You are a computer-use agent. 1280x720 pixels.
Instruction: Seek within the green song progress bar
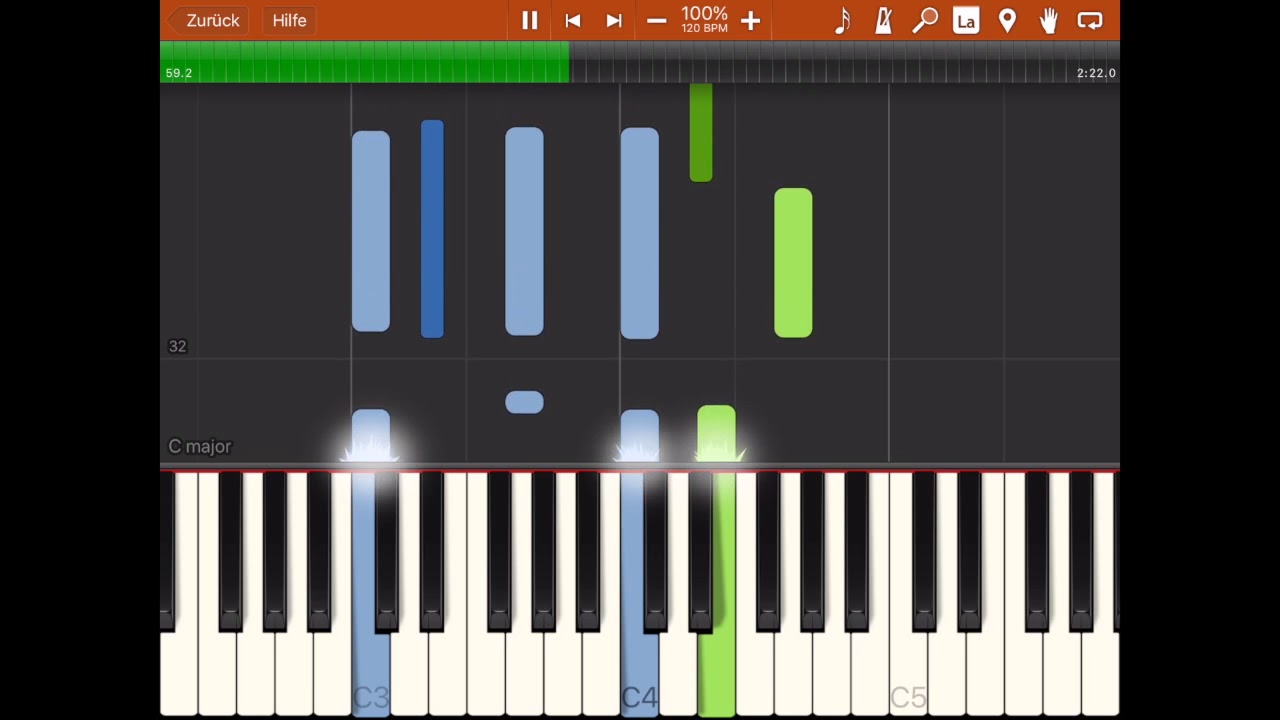pyautogui.click(x=365, y=62)
